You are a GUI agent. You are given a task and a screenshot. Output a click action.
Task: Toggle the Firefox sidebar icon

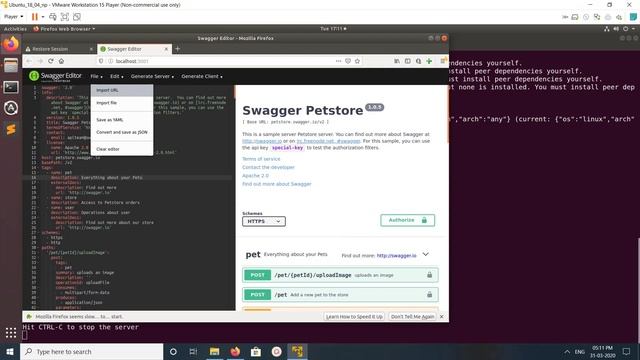pos(407,61)
